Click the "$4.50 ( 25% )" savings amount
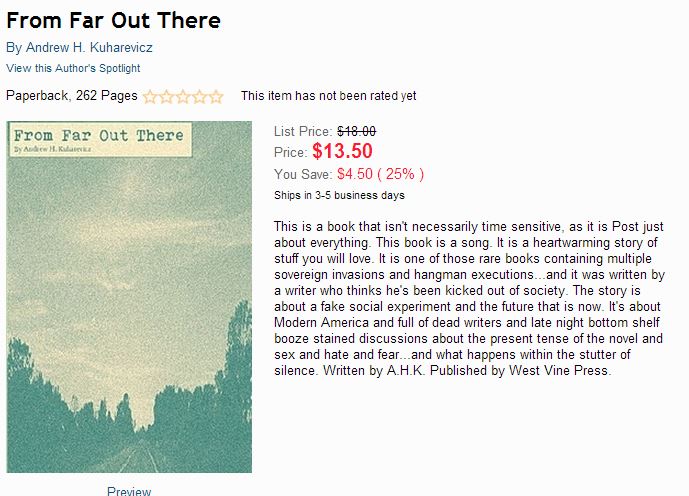 click(x=380, y=174)
